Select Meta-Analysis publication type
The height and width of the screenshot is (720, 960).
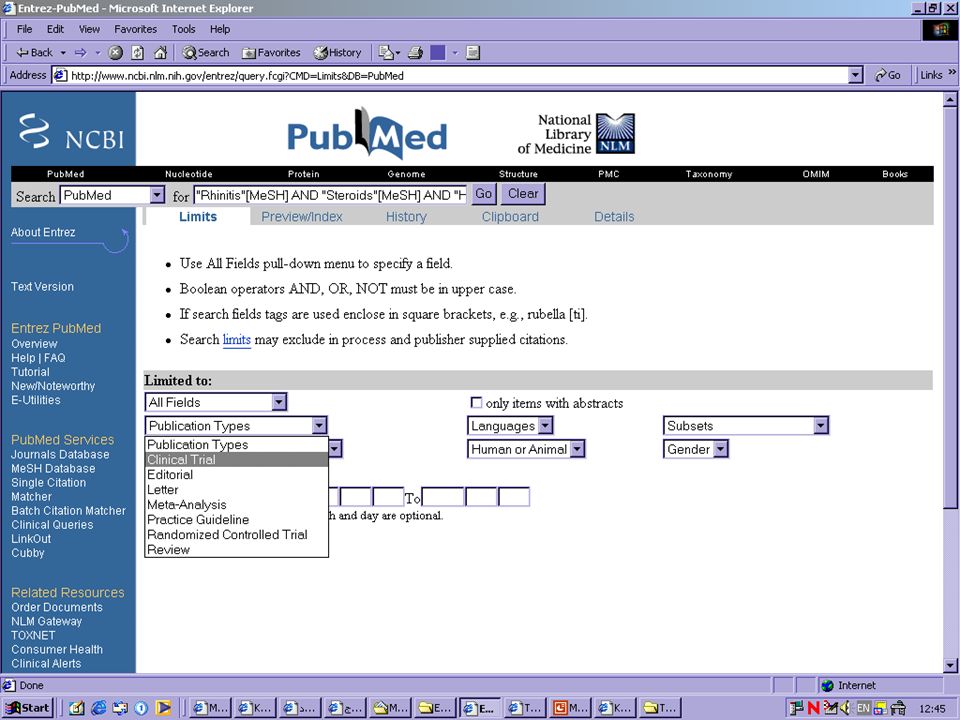(236, 504)
